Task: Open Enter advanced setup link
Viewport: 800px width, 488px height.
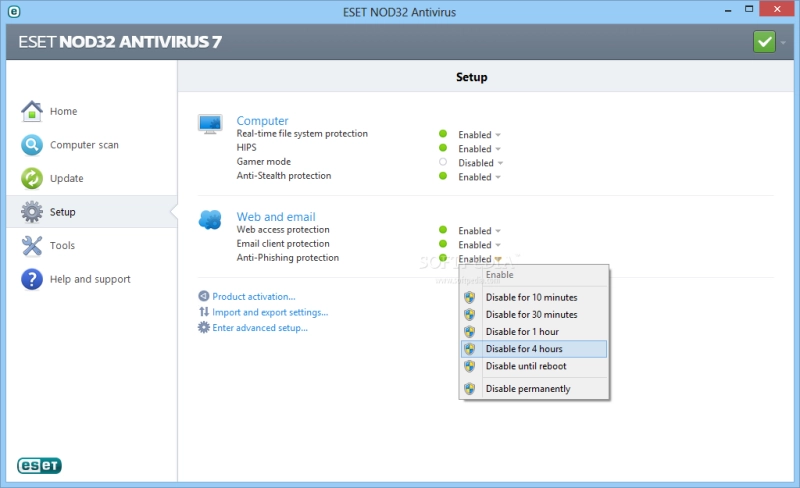Action: 260,328
